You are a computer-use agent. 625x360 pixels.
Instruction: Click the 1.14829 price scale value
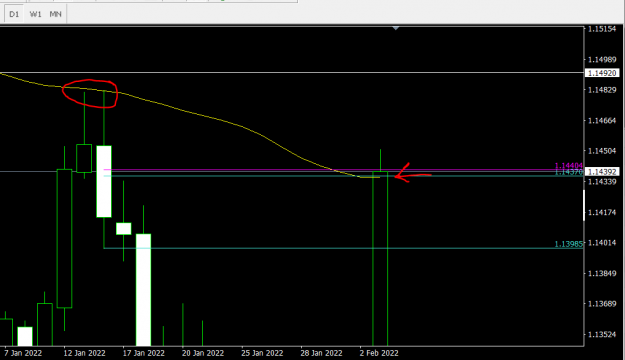point(602,90)
